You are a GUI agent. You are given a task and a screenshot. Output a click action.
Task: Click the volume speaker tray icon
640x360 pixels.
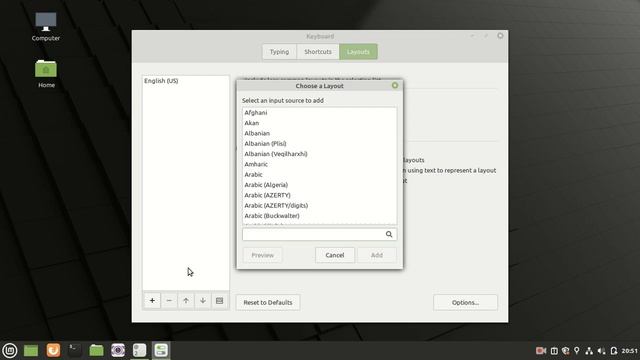601,351
